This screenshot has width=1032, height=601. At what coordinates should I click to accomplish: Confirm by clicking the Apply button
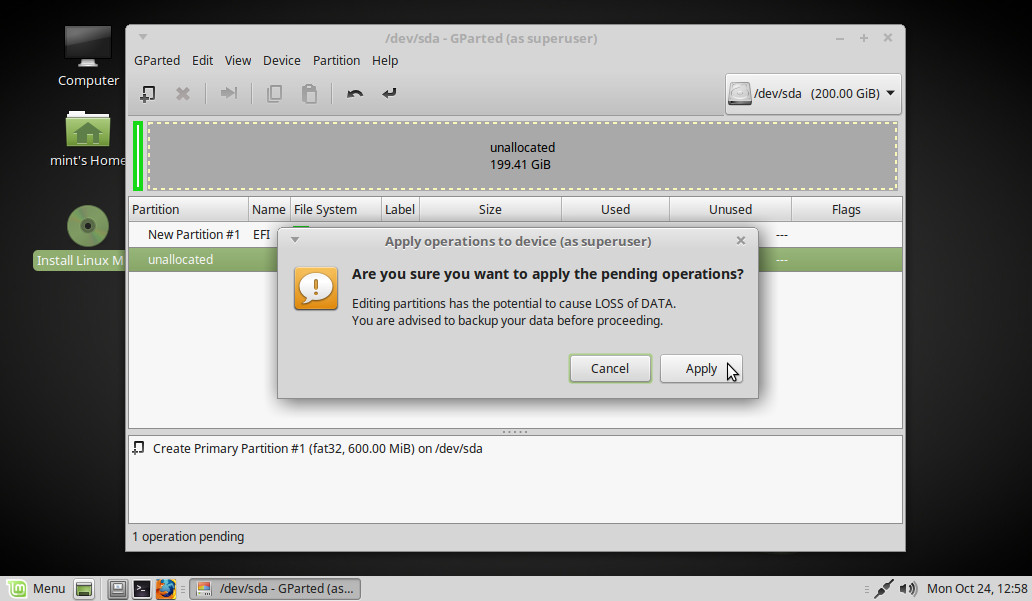click(x=700, y=369)
